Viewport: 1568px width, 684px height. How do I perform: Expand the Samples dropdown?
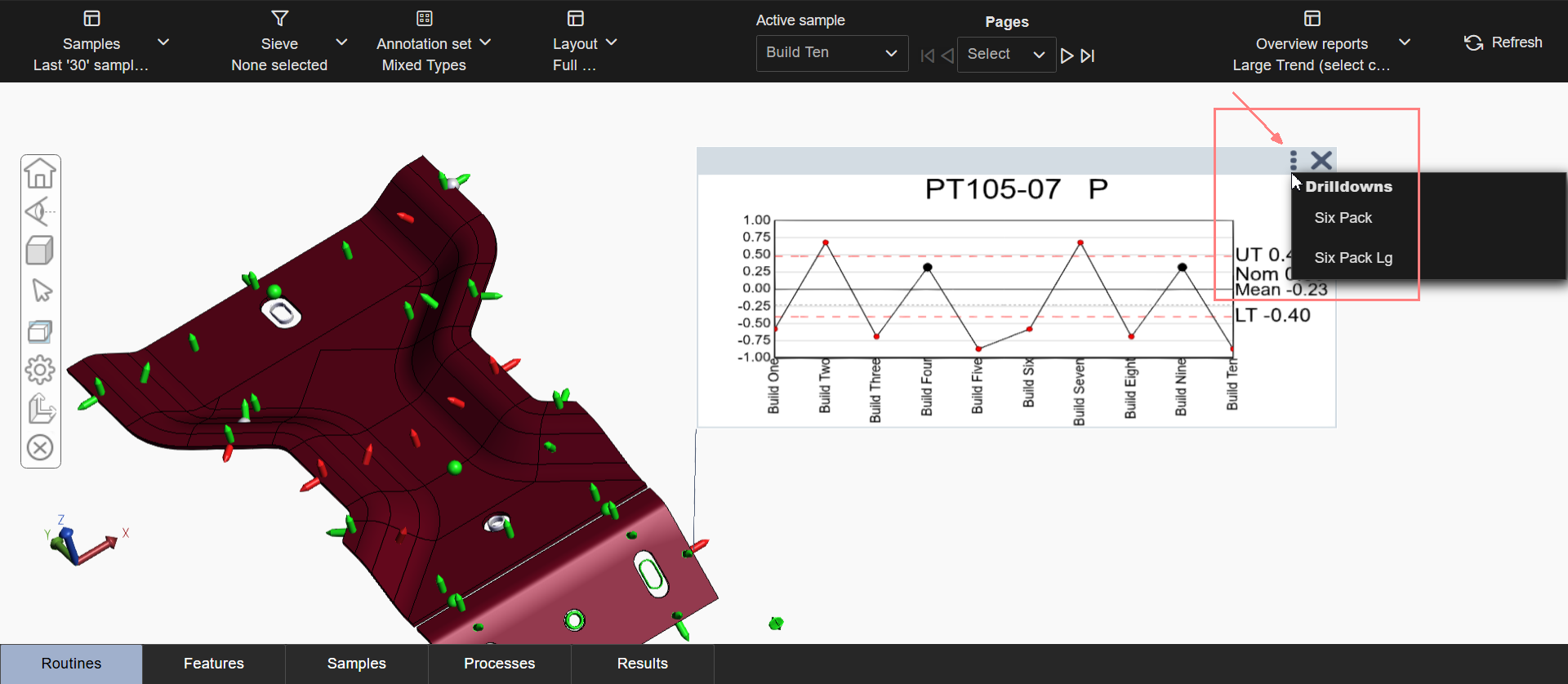point(163,42)
